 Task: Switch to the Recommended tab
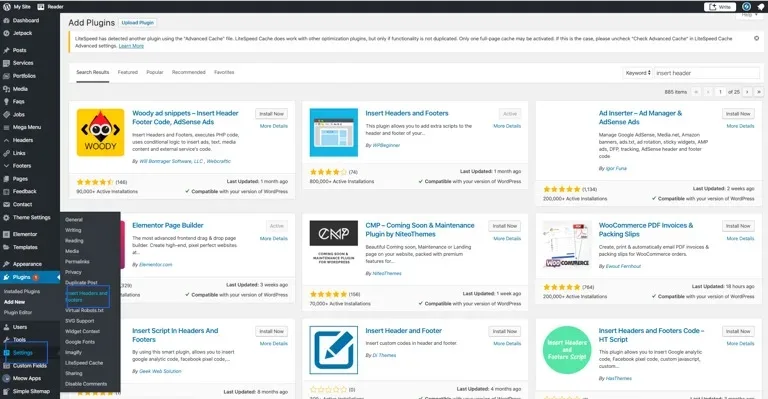coord(189,72)
